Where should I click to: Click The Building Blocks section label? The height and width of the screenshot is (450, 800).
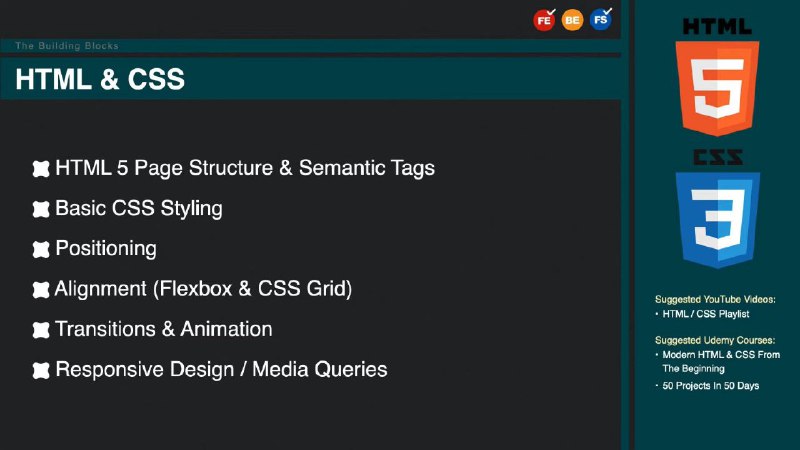coord(67,45)
